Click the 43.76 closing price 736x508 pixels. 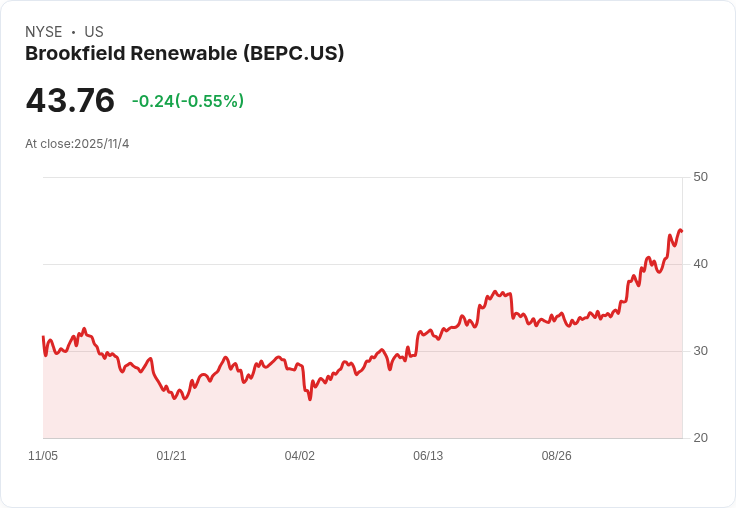click(x=70, y=101)
